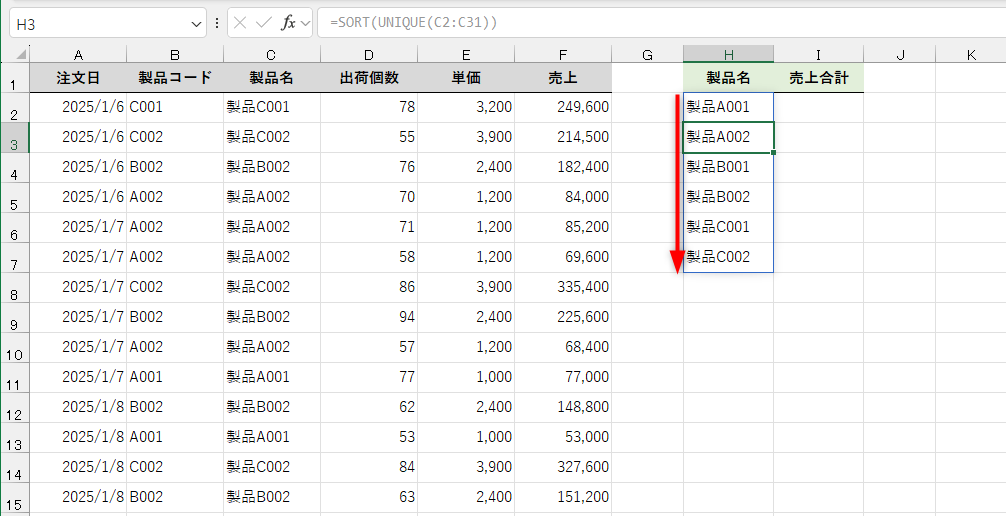Confirm the entry with checkmark icon
1006x516 pixels.
[263, 23]
